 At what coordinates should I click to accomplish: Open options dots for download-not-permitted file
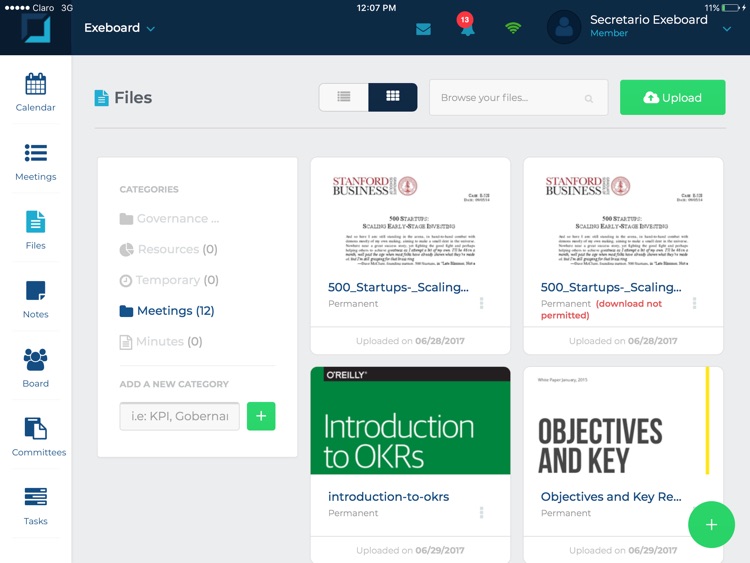pos(694,303)
